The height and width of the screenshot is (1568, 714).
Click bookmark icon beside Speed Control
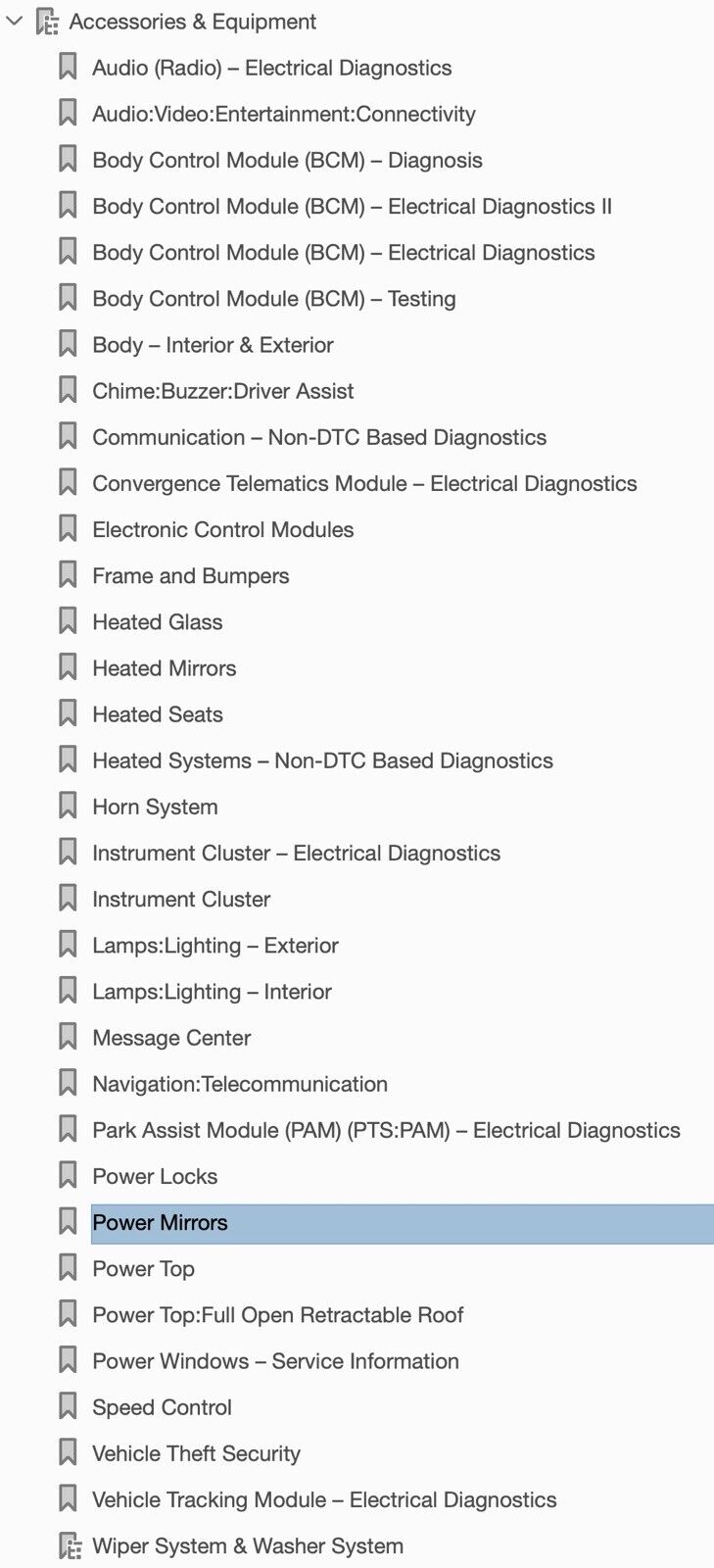click(68, 1407)
